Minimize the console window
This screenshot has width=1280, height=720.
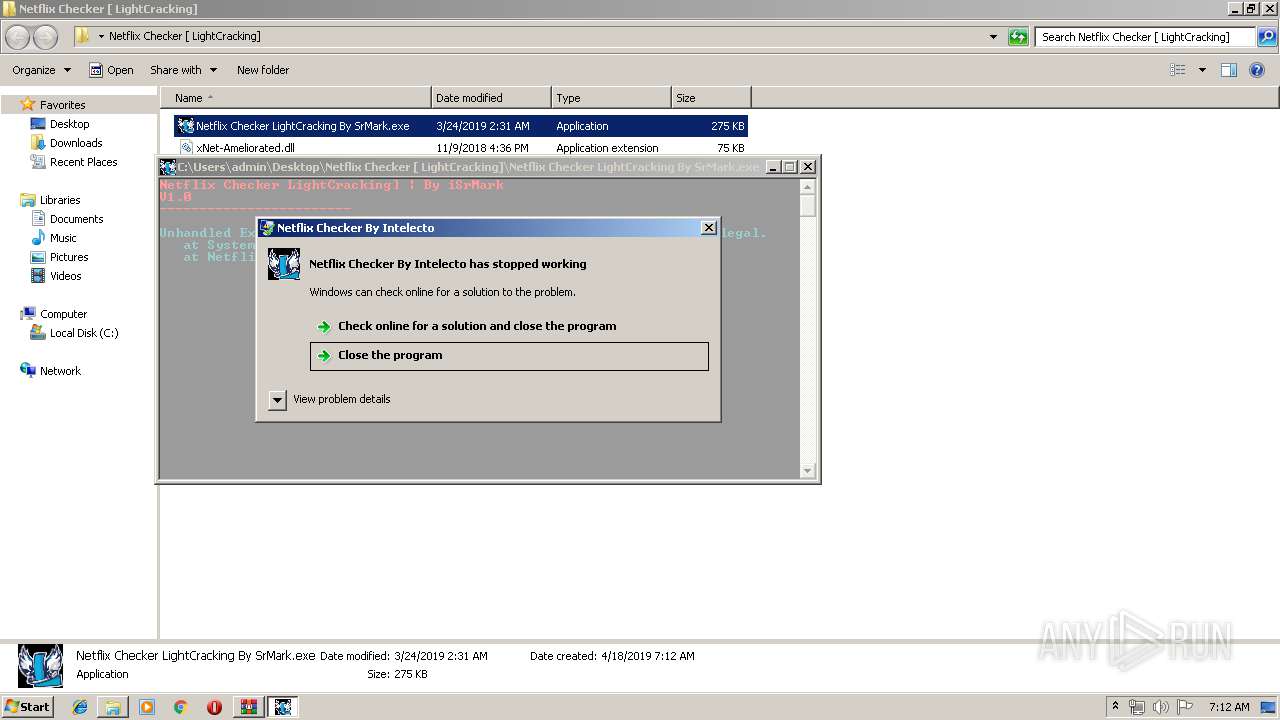click(773, 167)
